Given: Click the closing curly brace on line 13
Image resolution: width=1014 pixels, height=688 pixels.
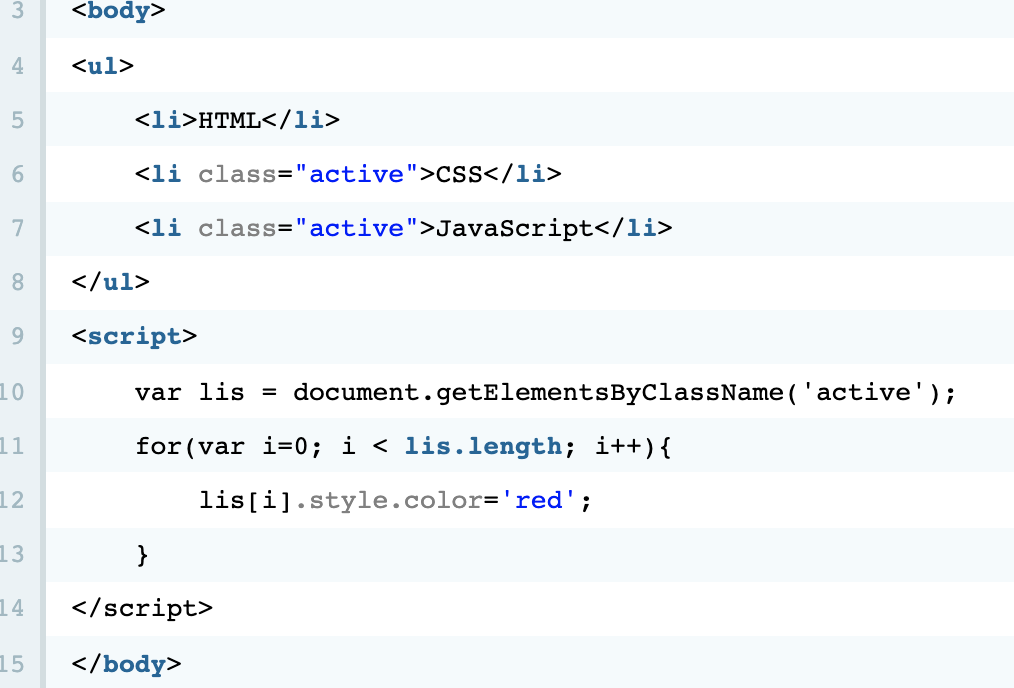Looking at the screenshot, I should click(142, 555).
